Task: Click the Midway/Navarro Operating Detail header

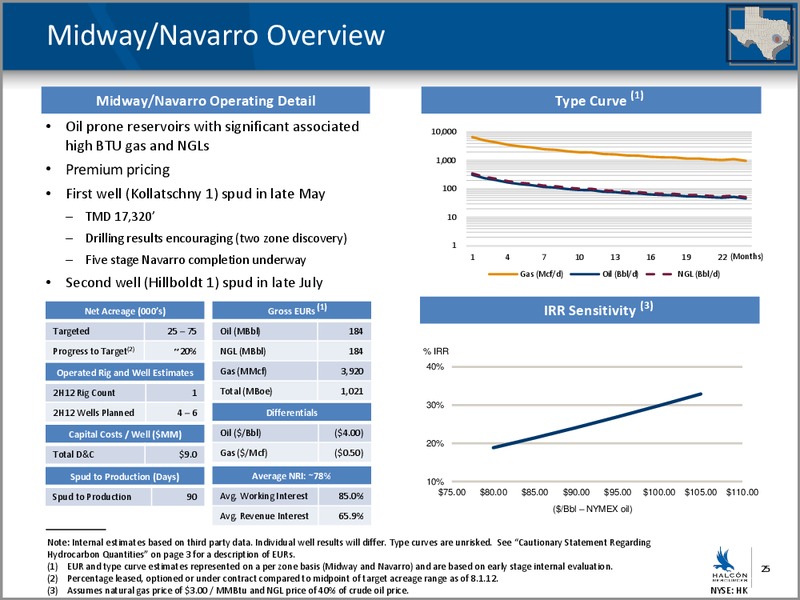Action: pos(206,101)
